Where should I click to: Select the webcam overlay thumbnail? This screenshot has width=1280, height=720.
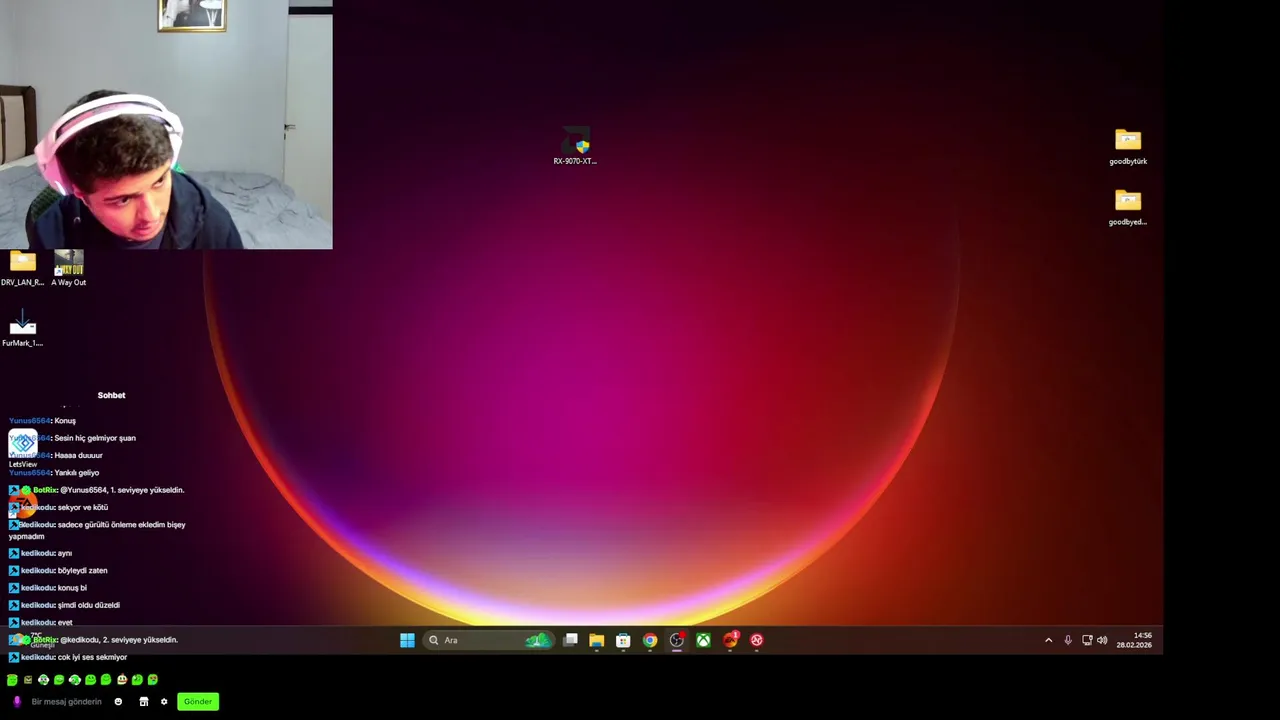166,124
